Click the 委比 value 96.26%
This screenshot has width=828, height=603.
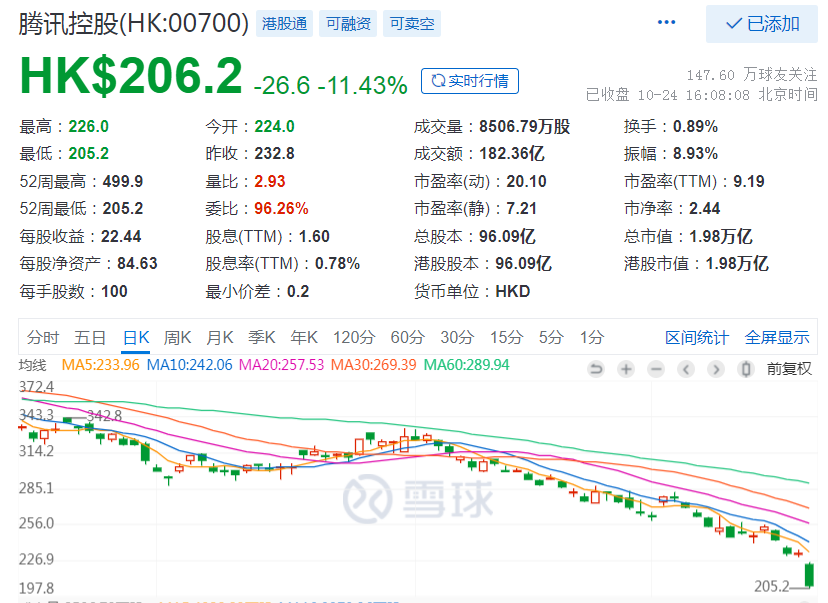[281, 209]
